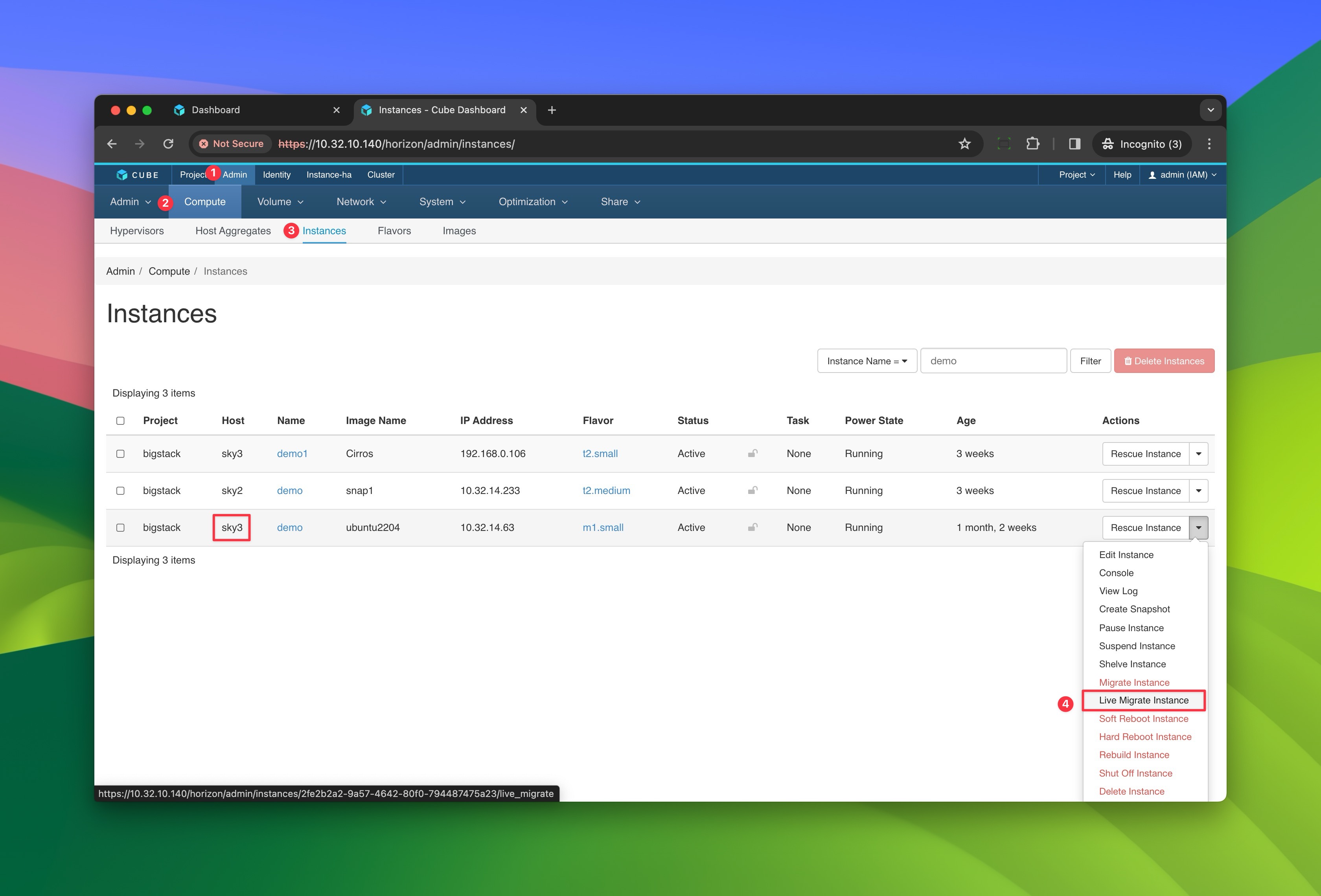Open the demo1 instance link
The height and width of the screenshot is (896, 1321).
292,454
